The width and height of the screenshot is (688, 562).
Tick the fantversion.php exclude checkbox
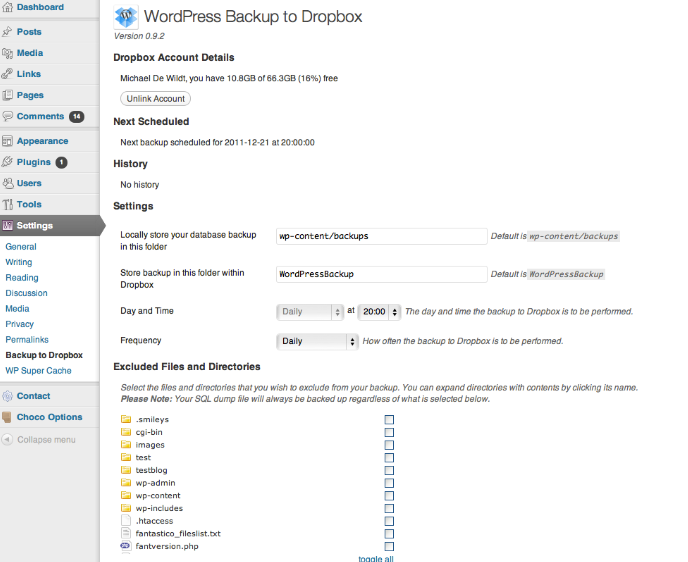click(389, 546)
